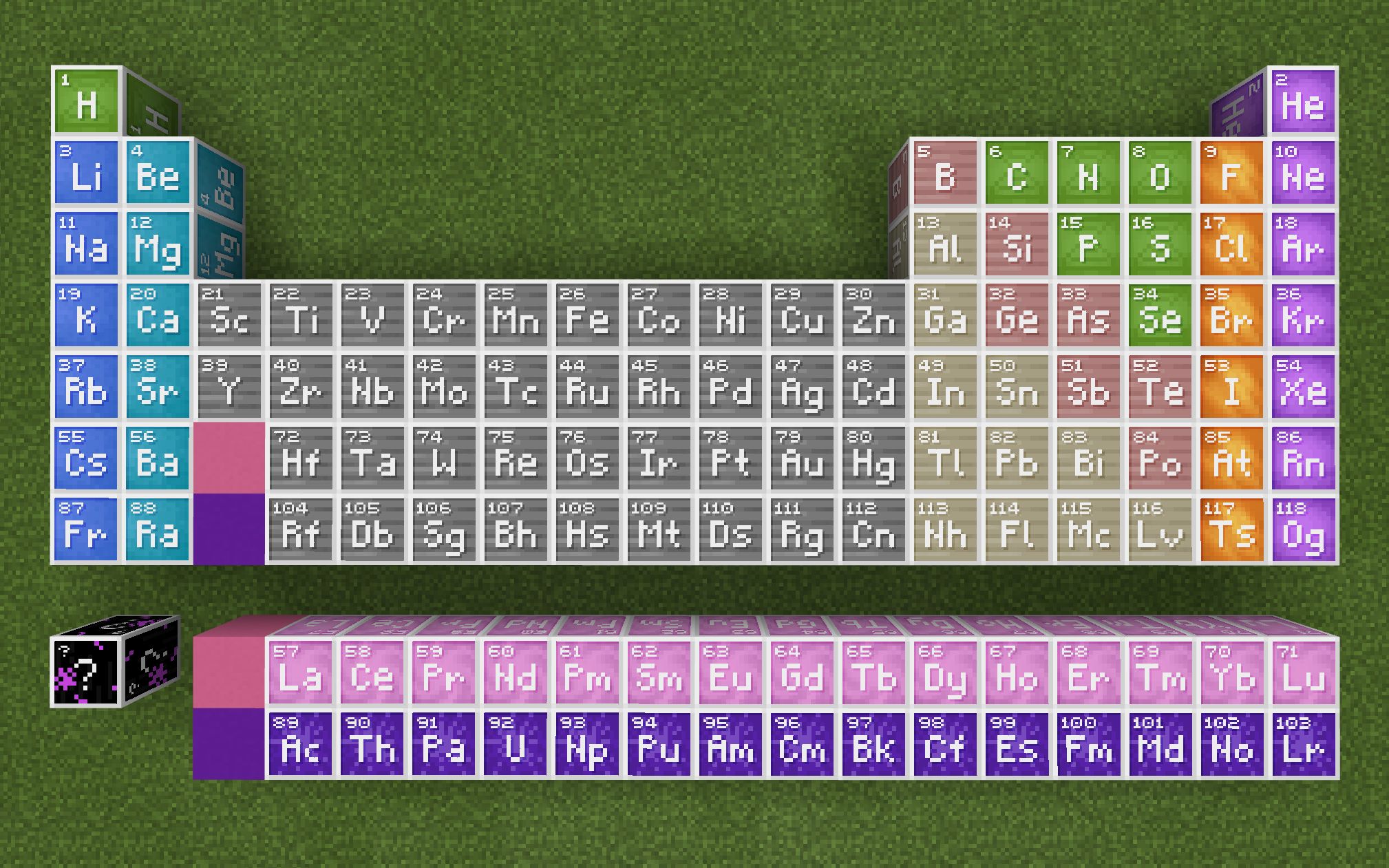Click the Uranium (U) block numbered 92
Viewport: 1389px width, 868px height.
tap(516, 745)
